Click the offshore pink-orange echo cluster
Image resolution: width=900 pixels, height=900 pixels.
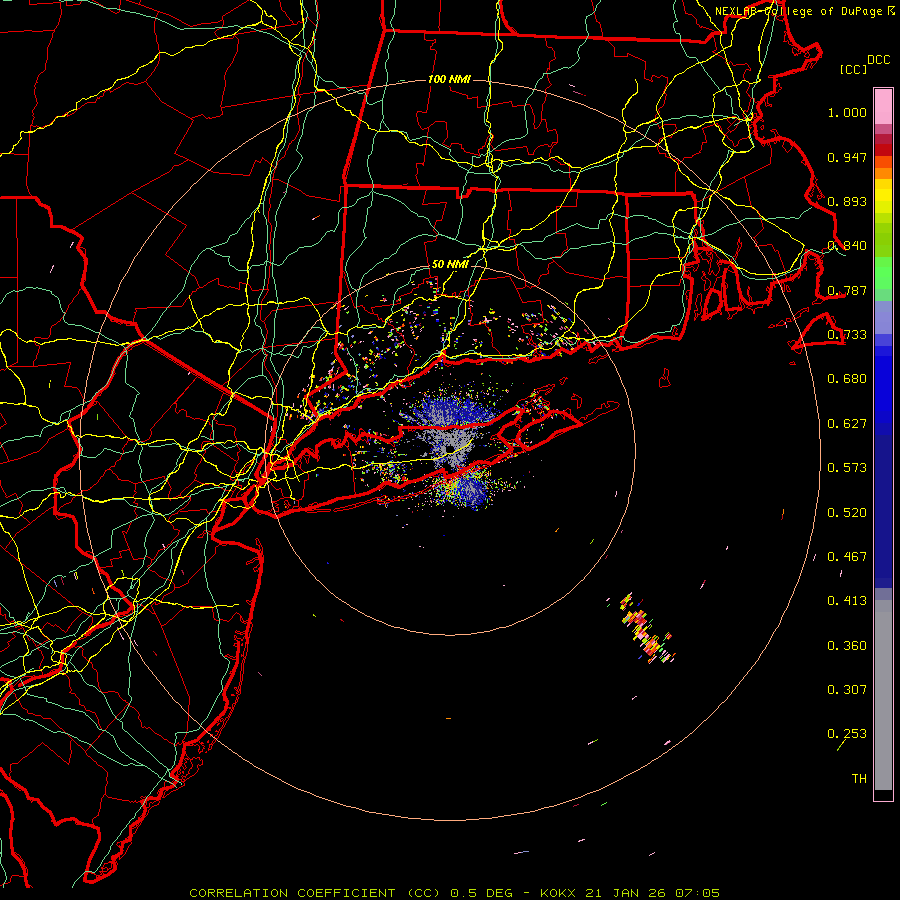click(646, 630)
